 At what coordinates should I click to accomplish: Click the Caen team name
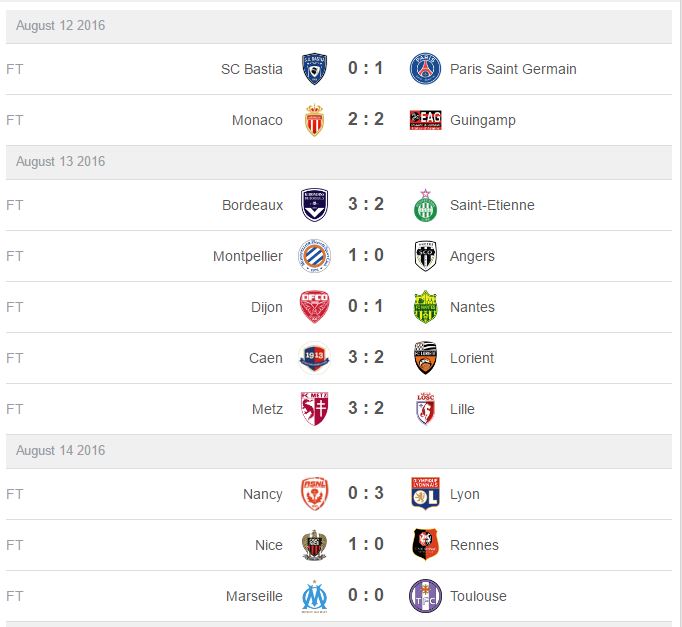click(x=266, y=358)
